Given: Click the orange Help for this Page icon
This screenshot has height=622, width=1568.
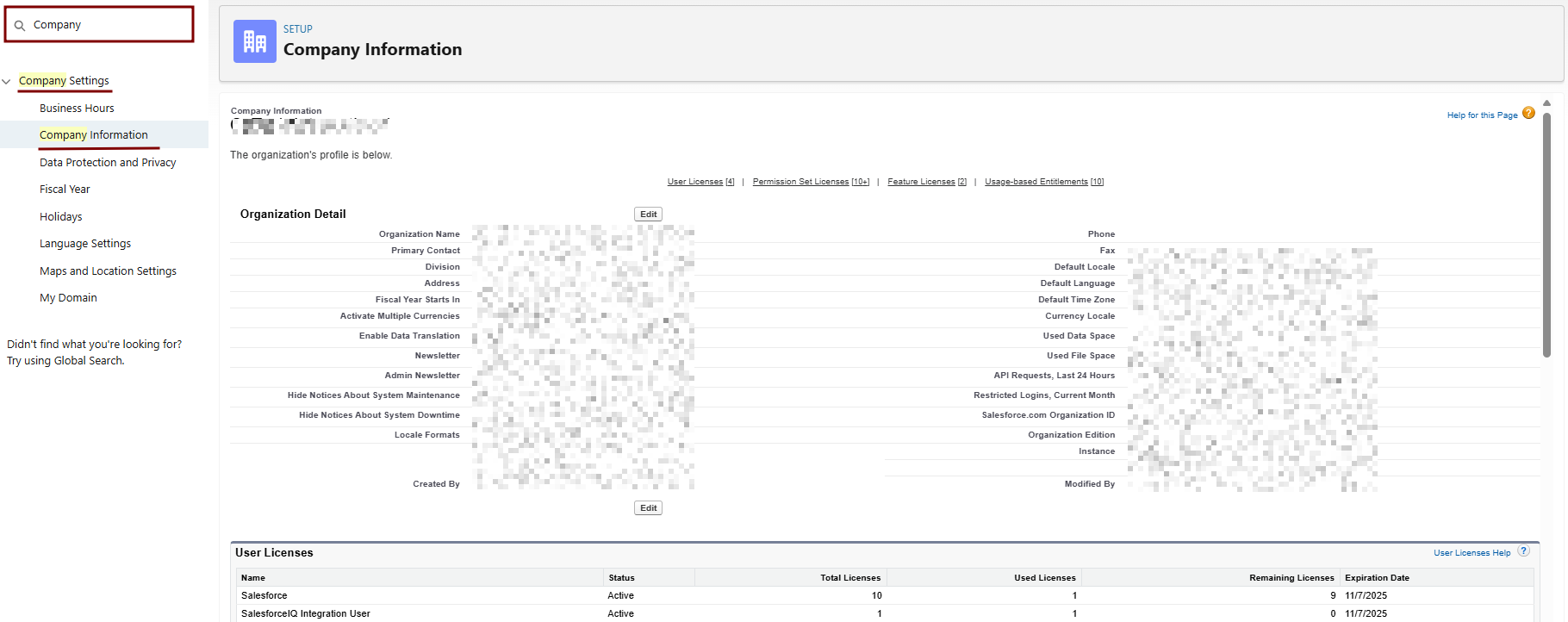Looking at the screenshot, I should 1528,114.
